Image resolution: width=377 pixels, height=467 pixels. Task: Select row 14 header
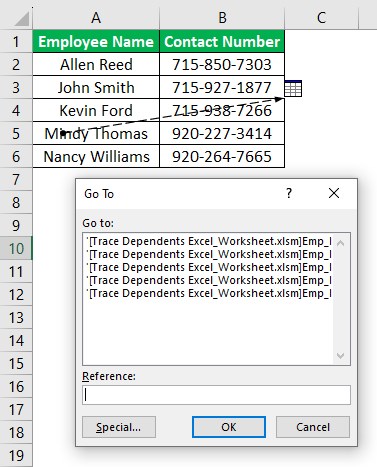[x=16, y=341]
